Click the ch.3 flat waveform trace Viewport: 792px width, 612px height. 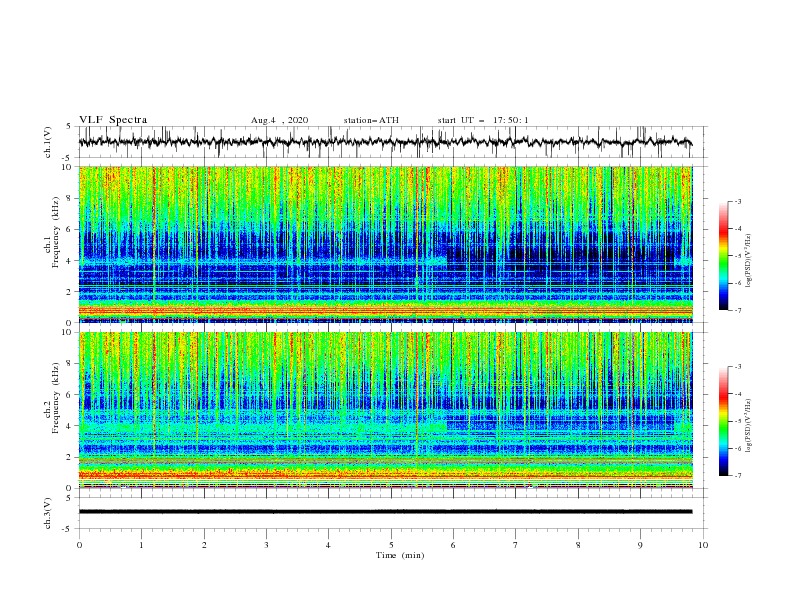coord(385,512)
